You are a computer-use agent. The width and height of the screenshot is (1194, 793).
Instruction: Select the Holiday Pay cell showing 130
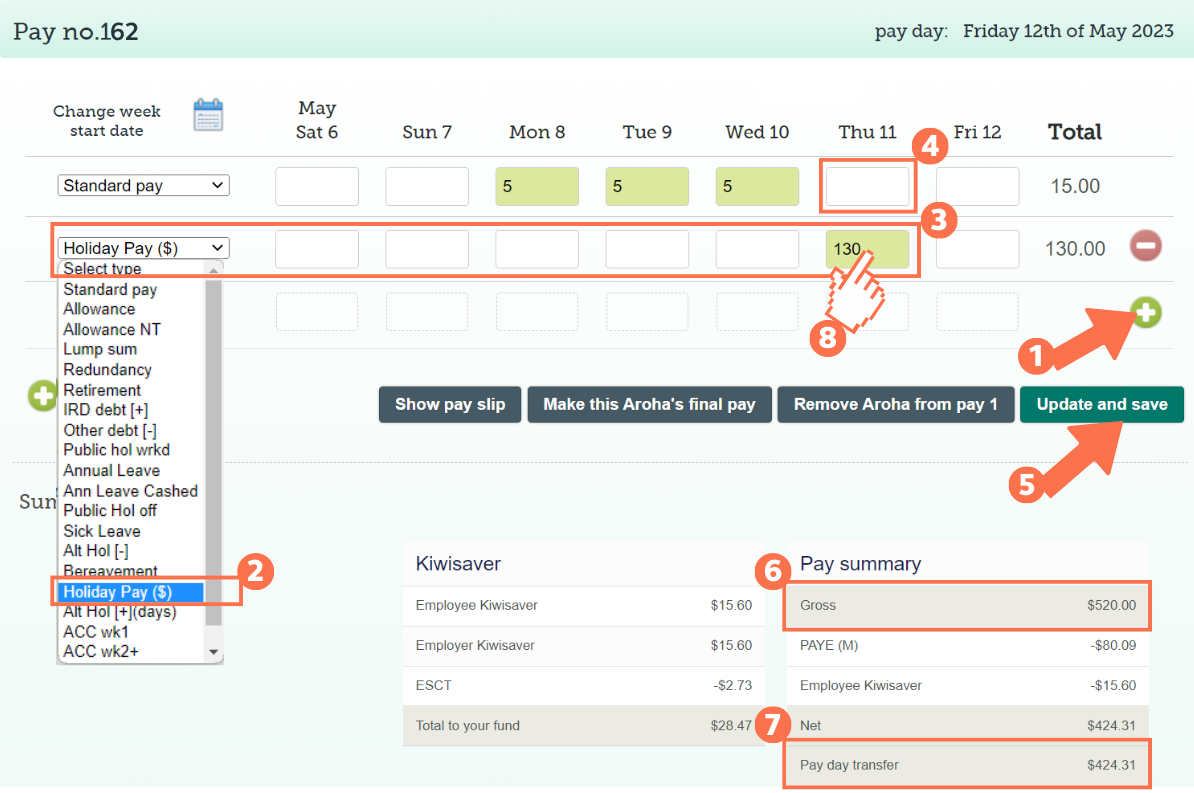867,247
